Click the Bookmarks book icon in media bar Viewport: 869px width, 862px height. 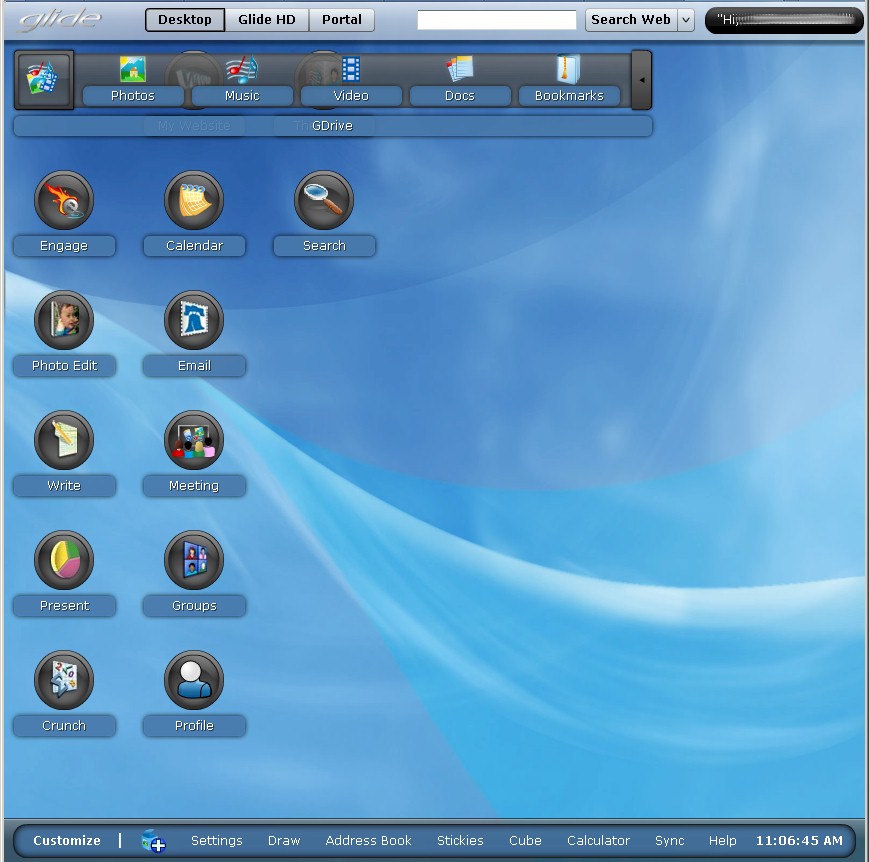(x=568, y=69)
